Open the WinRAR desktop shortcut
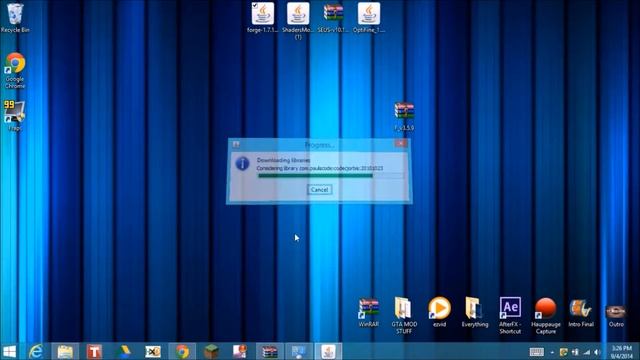This screenshot has width=640, height=360. click(369, 313)
